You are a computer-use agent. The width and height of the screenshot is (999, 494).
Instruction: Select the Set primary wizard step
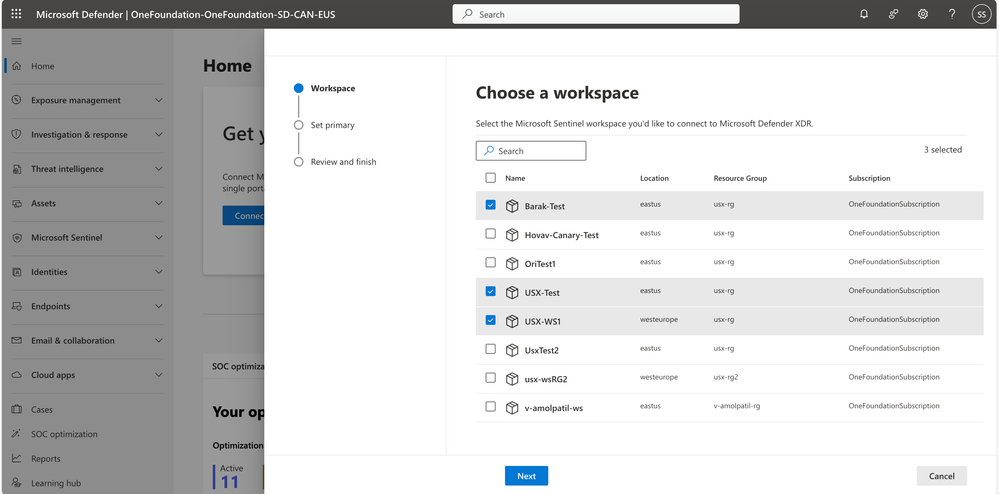(x=333, y=125)
